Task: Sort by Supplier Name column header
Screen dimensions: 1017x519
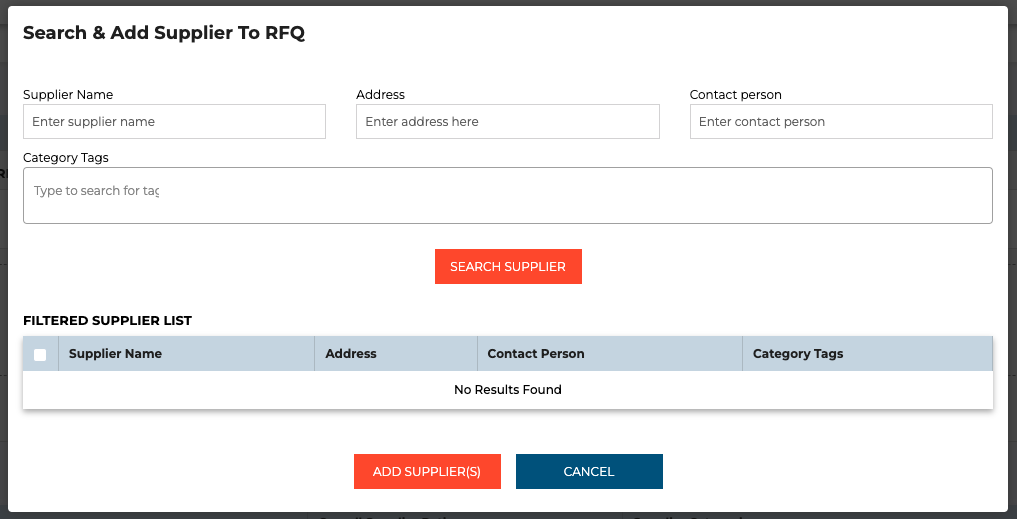Action: (115, 354)
